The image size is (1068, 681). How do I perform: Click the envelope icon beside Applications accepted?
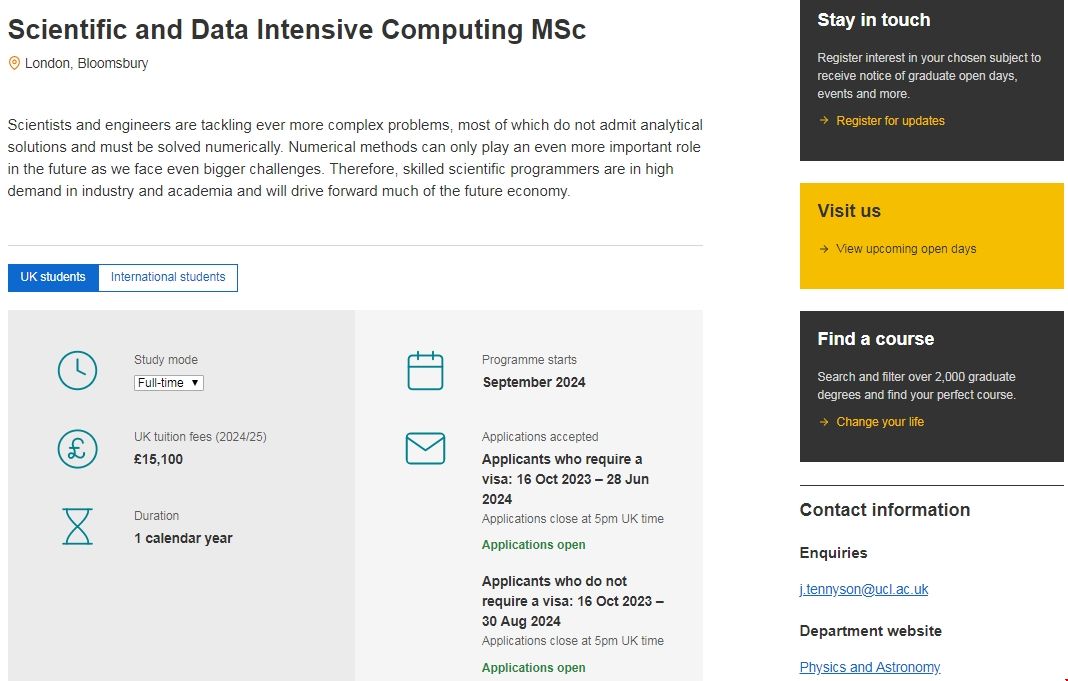click(425, 448)
